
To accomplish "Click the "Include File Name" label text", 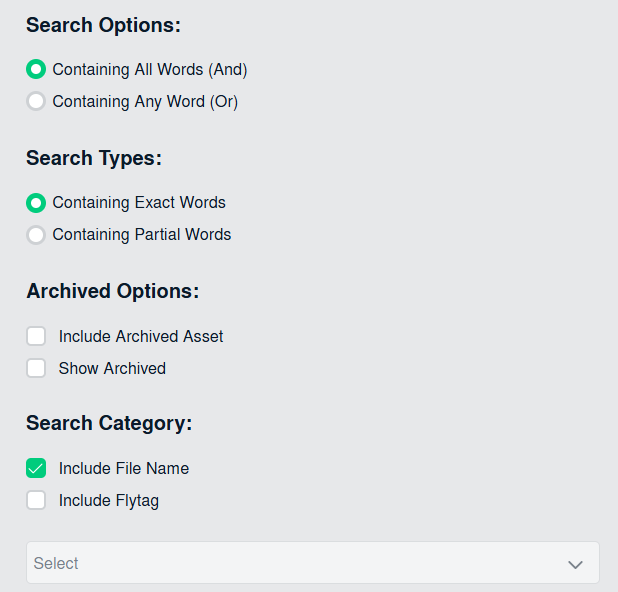I will [x=124, y=469].
